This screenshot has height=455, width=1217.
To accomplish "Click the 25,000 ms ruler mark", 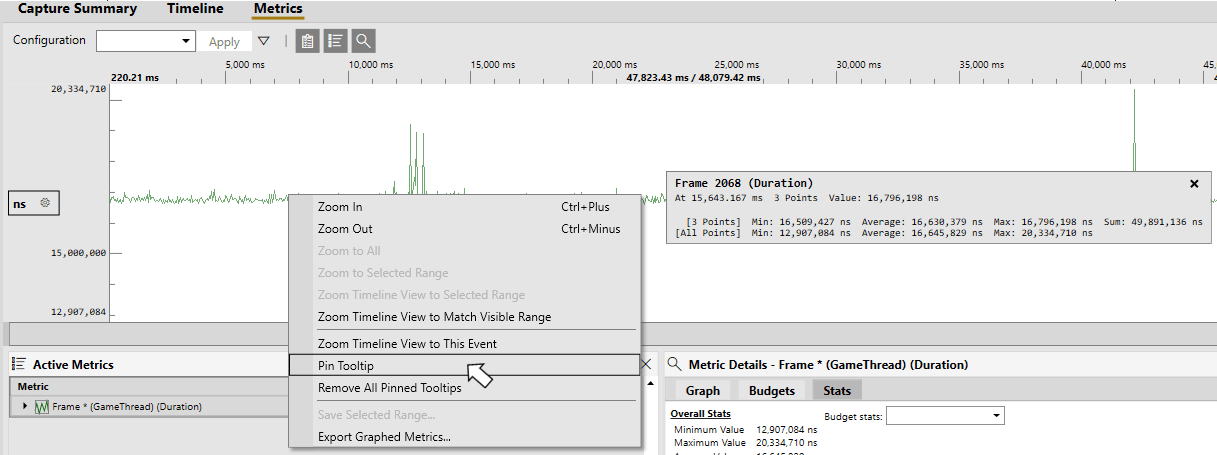I will (736, 64).
